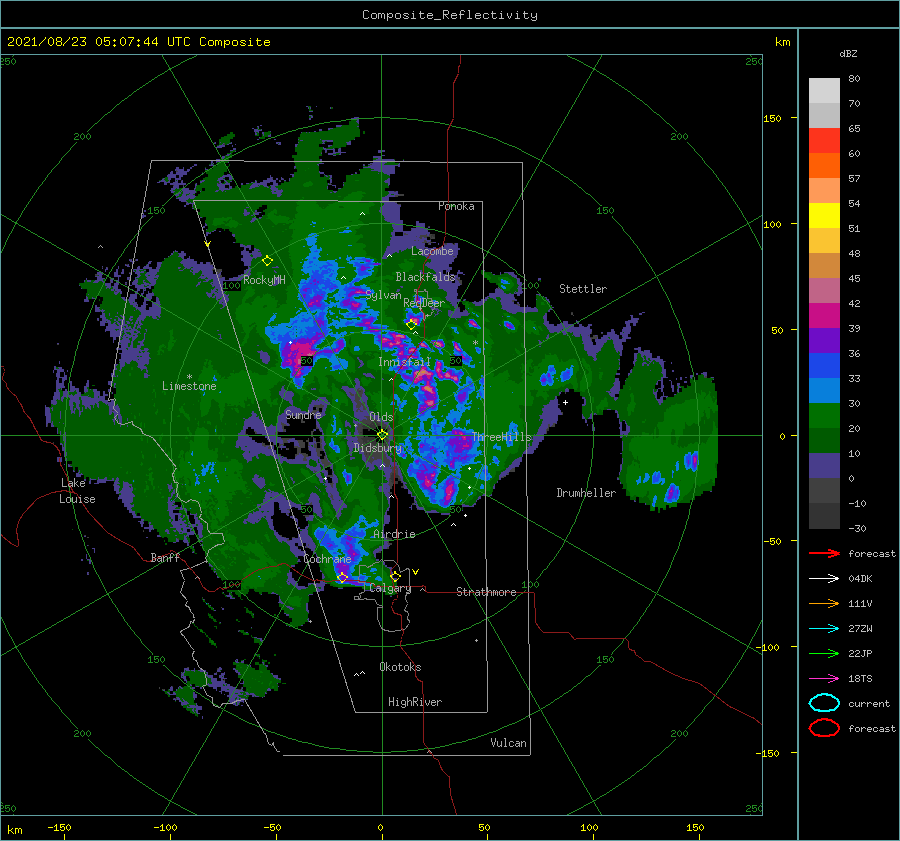Click the Sundre town label

(303, 414)
